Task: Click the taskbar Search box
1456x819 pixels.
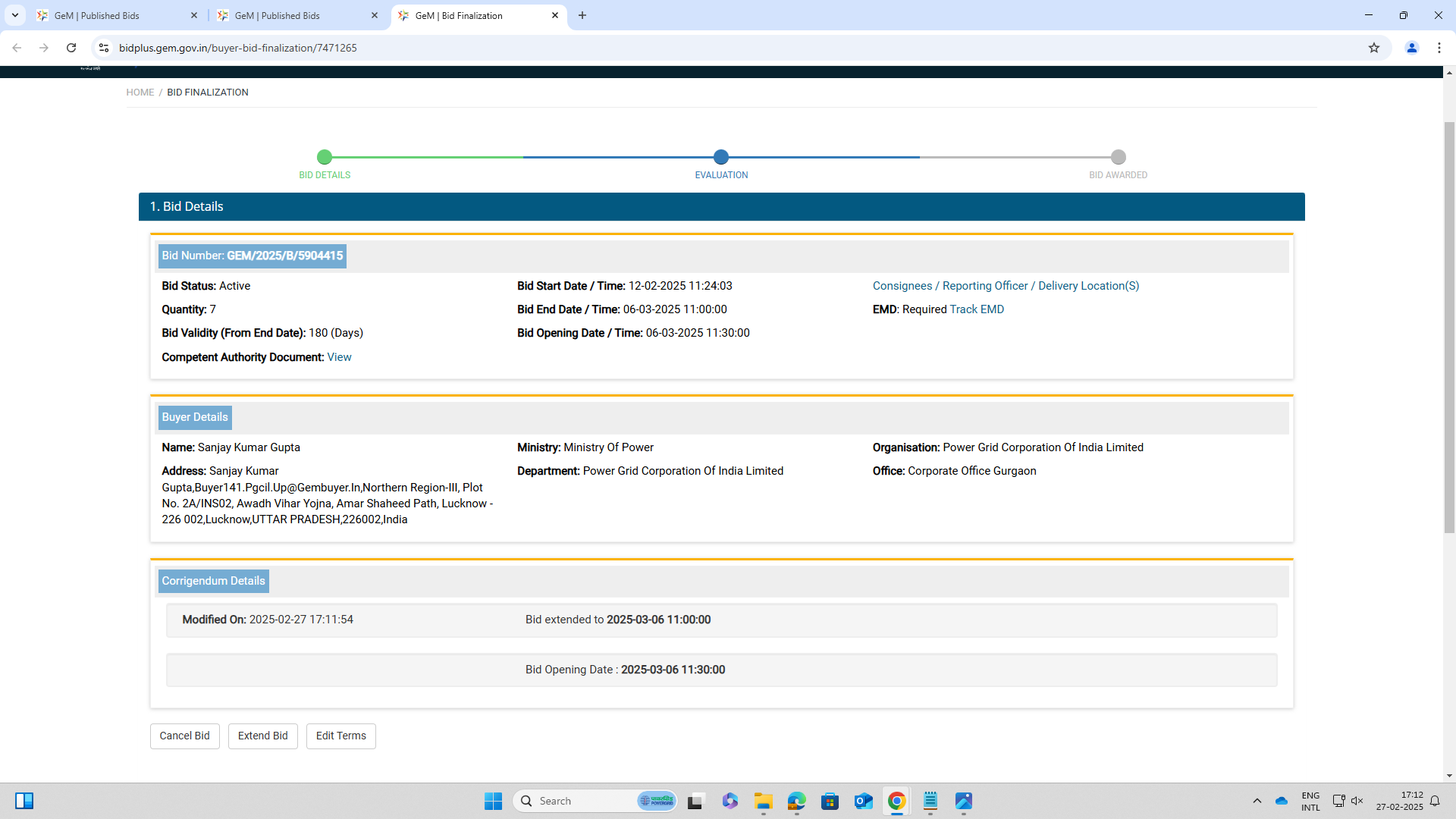Action: pos(595,802)
